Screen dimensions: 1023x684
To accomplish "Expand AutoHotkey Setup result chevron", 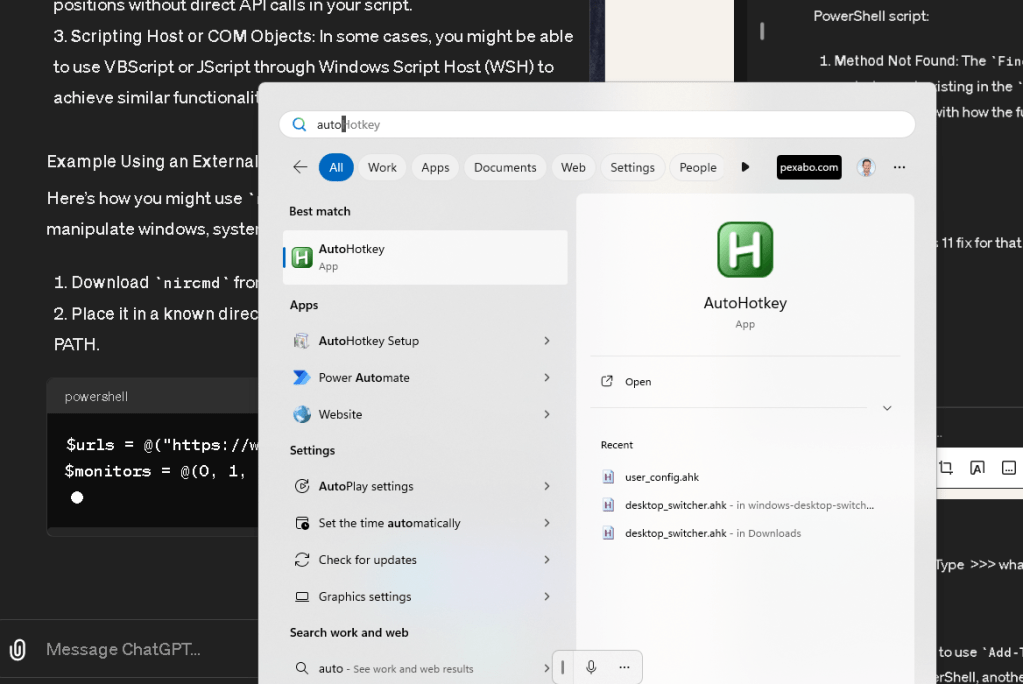I will (547, 341).
